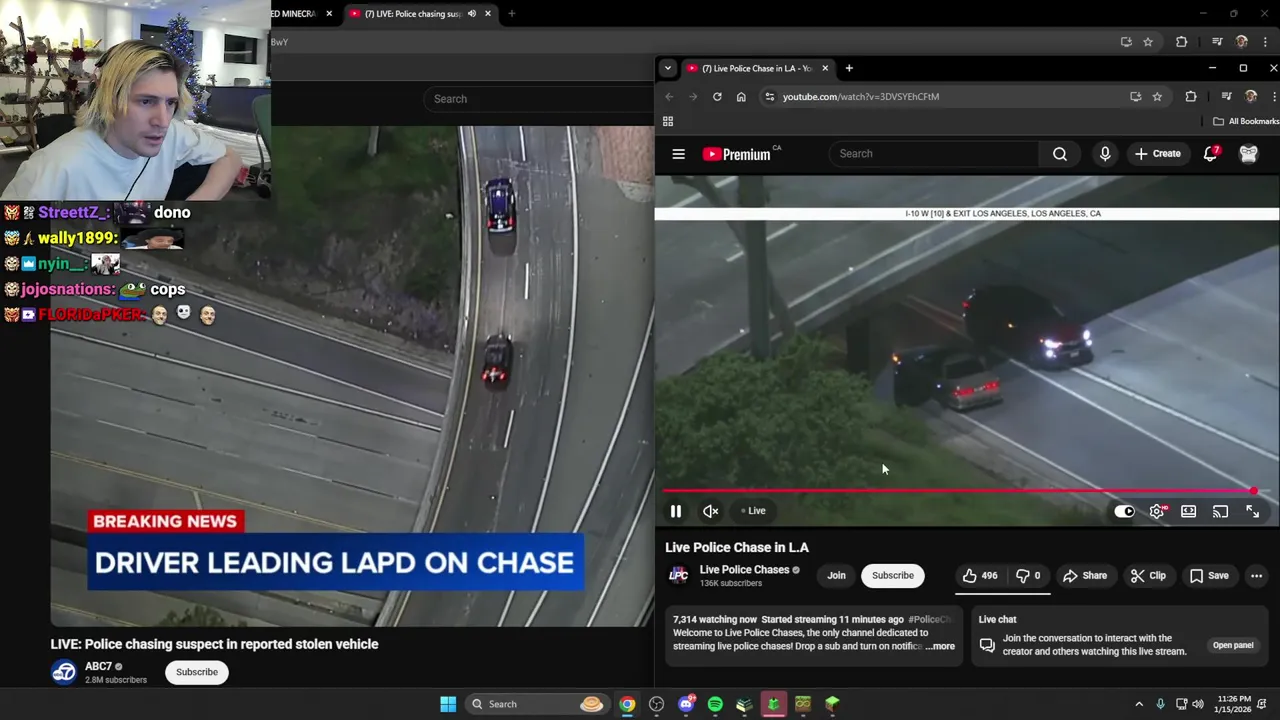Open the back window Extensions puzzle icon
1280x720 pixels.
(x=1181, y=42)
